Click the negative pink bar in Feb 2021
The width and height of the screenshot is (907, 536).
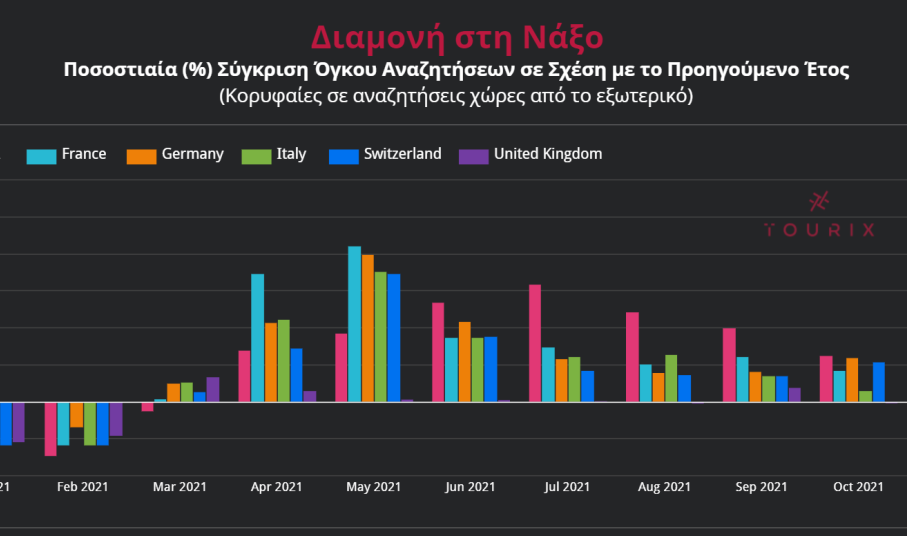click(51, 429)
